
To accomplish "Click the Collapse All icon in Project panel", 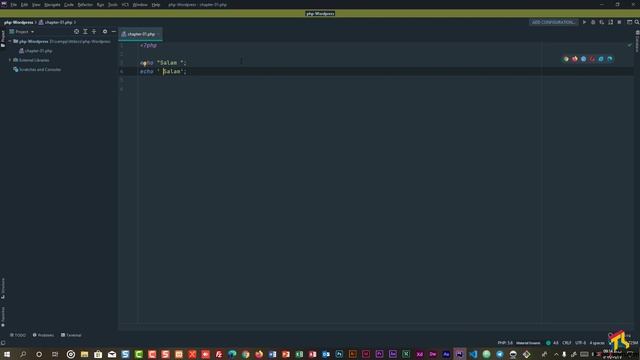I will pyautogui.click(x=94, y=31).
